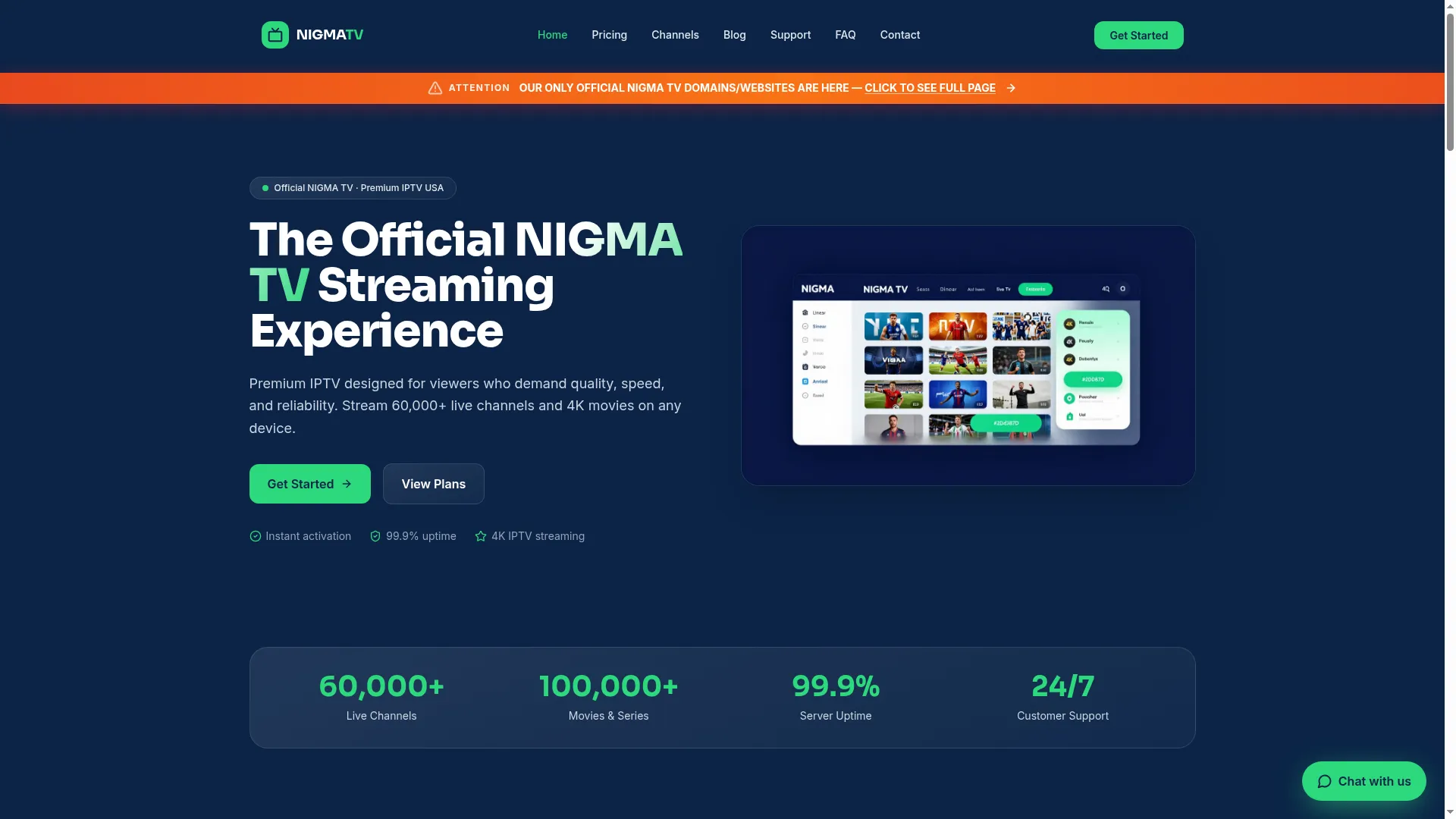
Task: Click the NIGMATV brand name text
Action: click(330, 35)
